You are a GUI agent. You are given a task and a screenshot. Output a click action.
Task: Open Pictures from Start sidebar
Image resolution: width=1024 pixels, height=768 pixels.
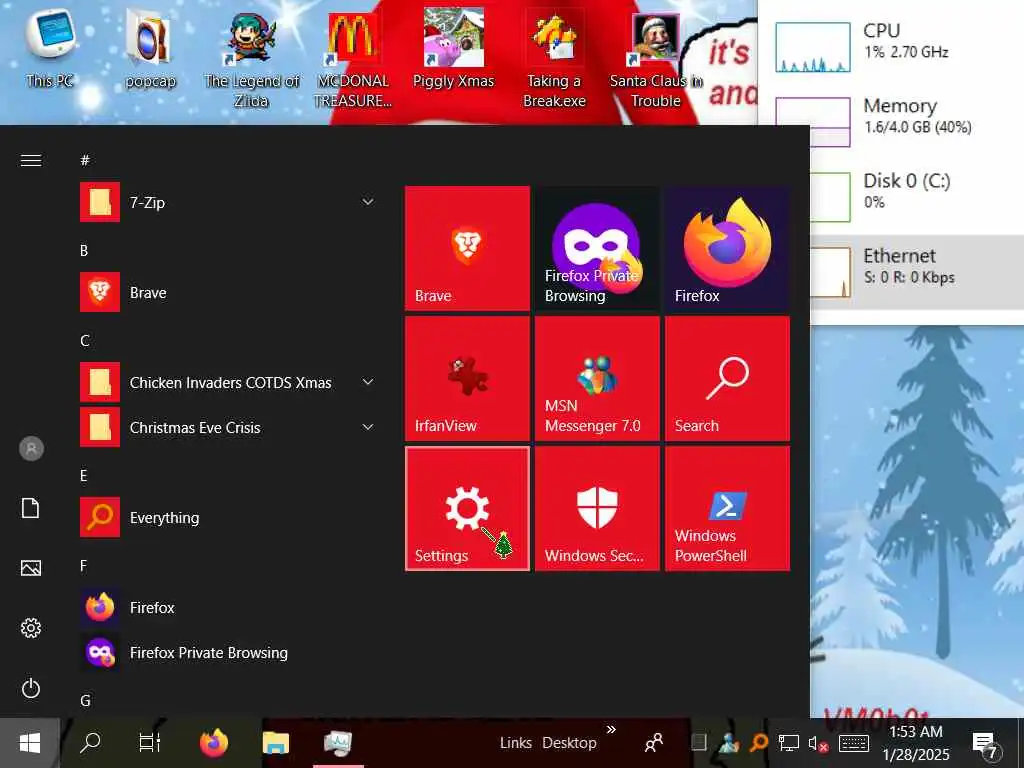[31, 568]
